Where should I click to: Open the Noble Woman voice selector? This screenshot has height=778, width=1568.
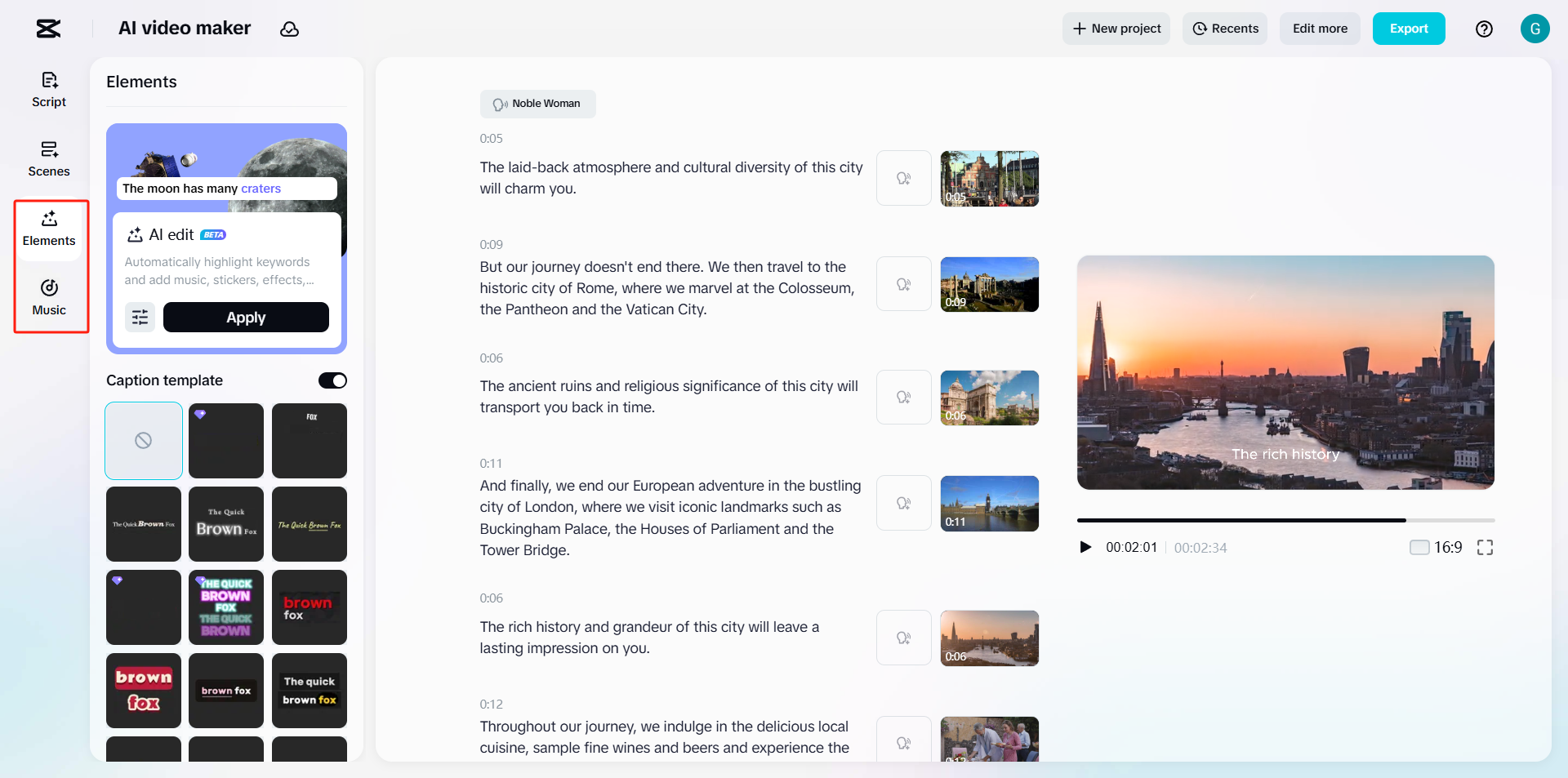click(x=537, y=104)
